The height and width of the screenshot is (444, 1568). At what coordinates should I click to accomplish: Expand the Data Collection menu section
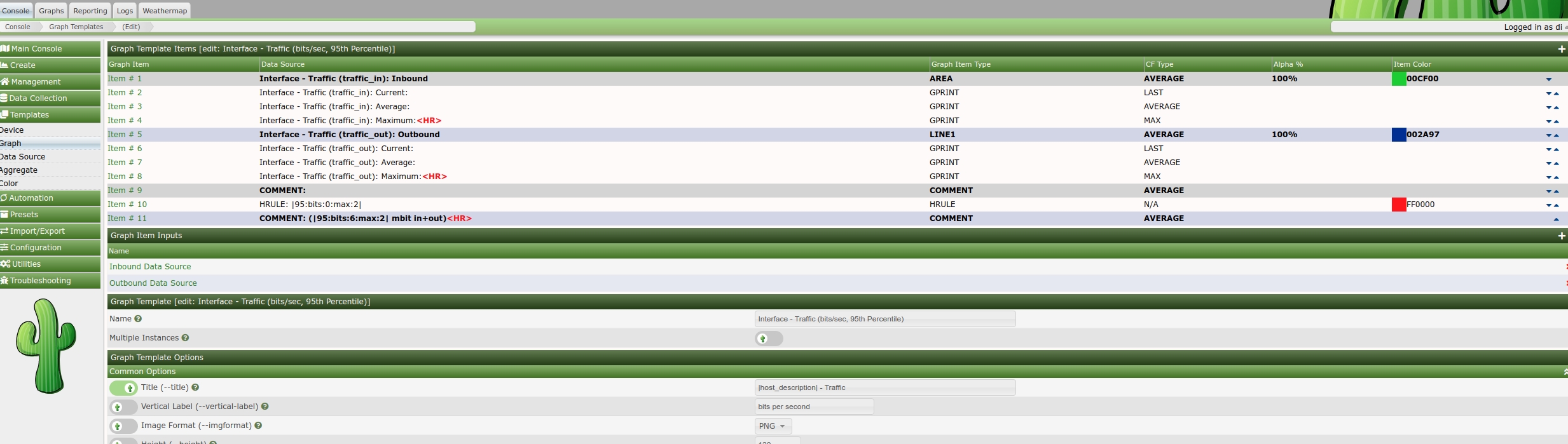pyautogui.click(x=50, y=98)
